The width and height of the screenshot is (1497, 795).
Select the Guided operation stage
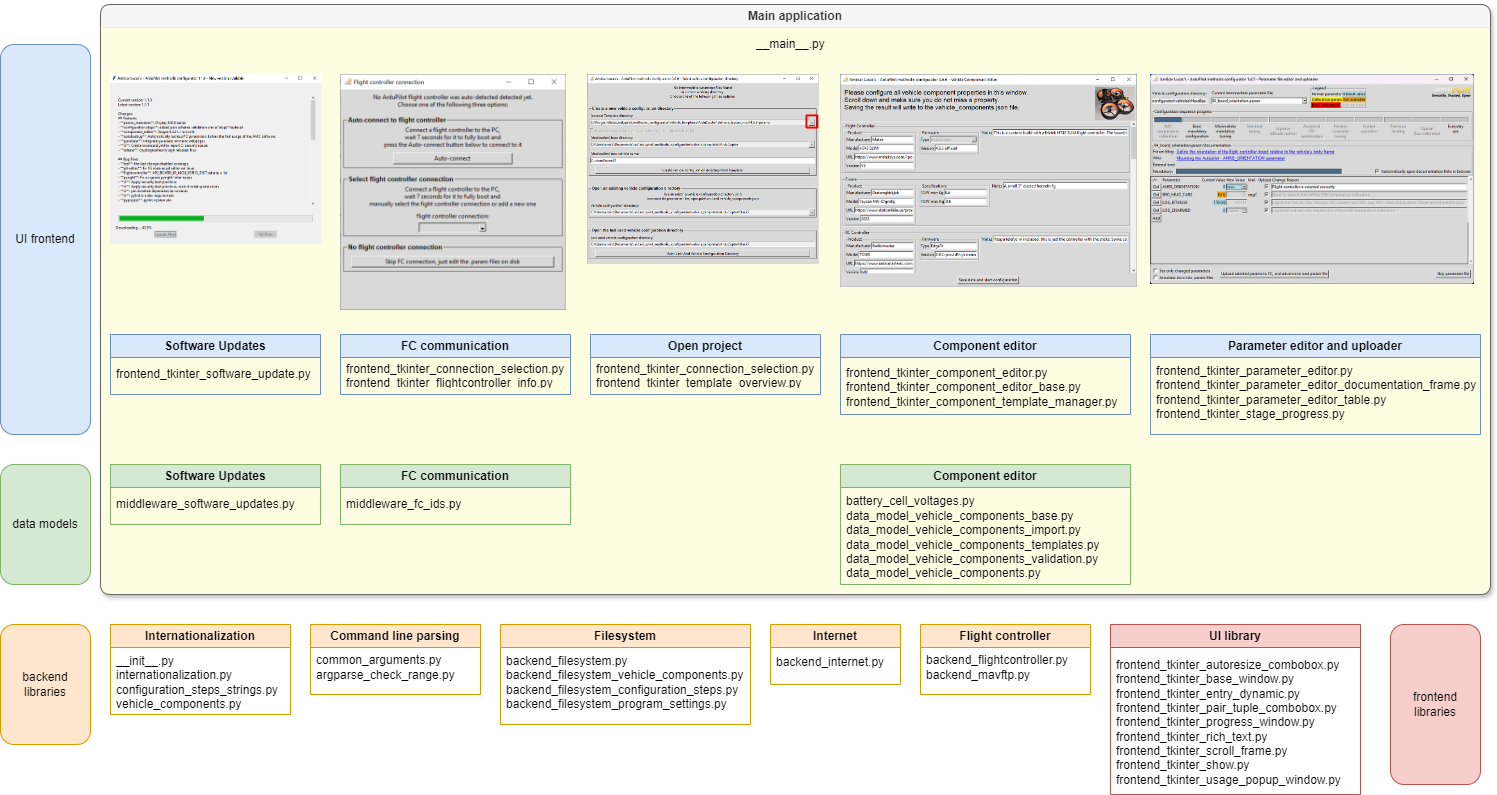coord(1369,129)
